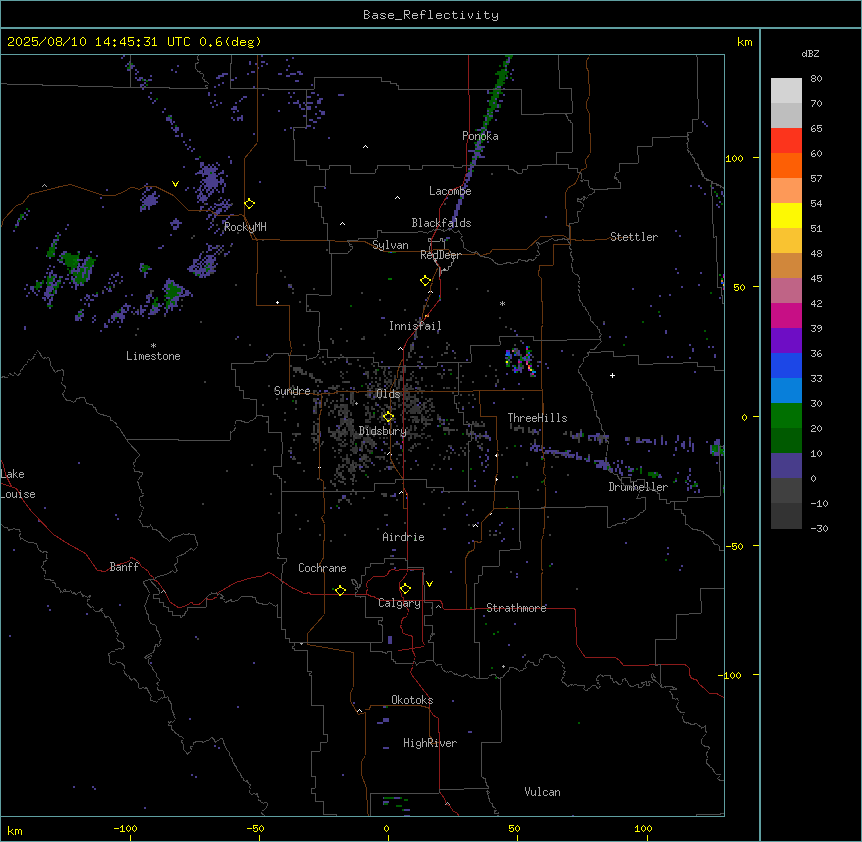Screen dimensions: 862x842
Task: Click the Sylvan label
Action: (x=390, y=245)
